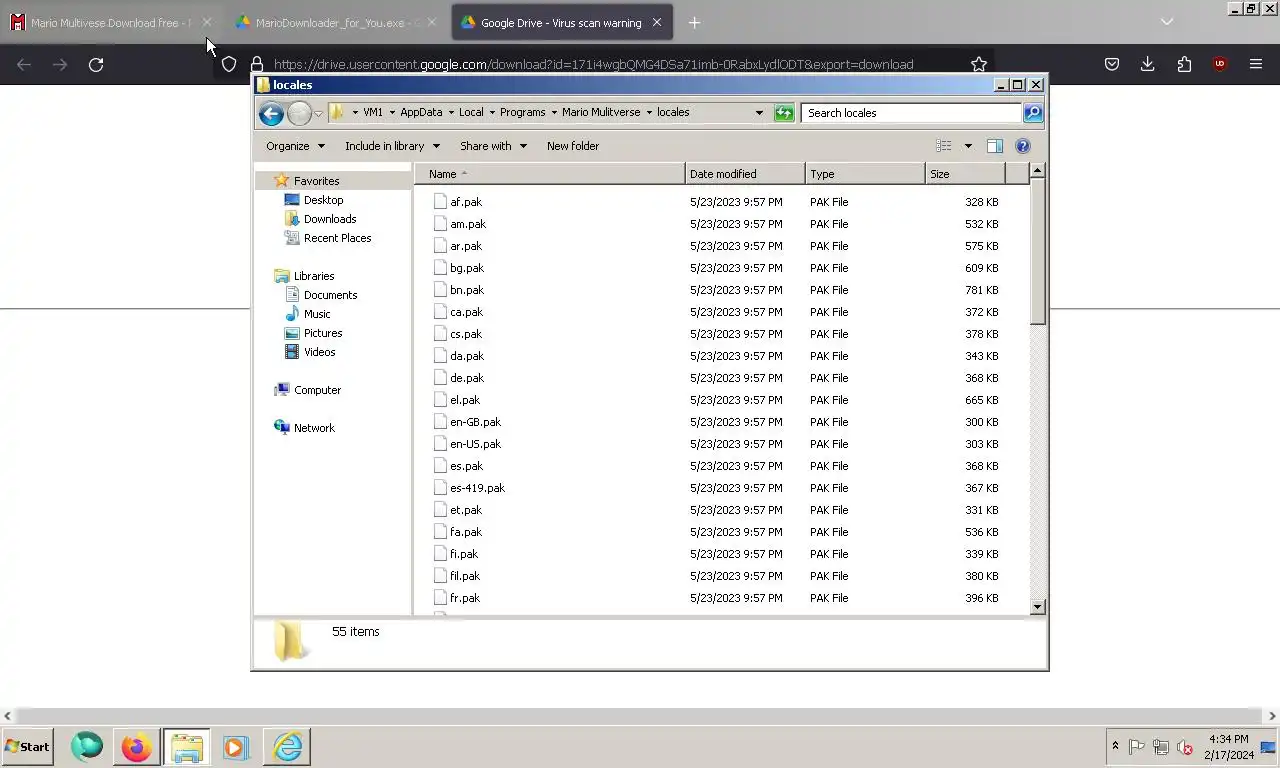Select Music library
This screenshot has width=1280, height=768.
pos(317,314)
